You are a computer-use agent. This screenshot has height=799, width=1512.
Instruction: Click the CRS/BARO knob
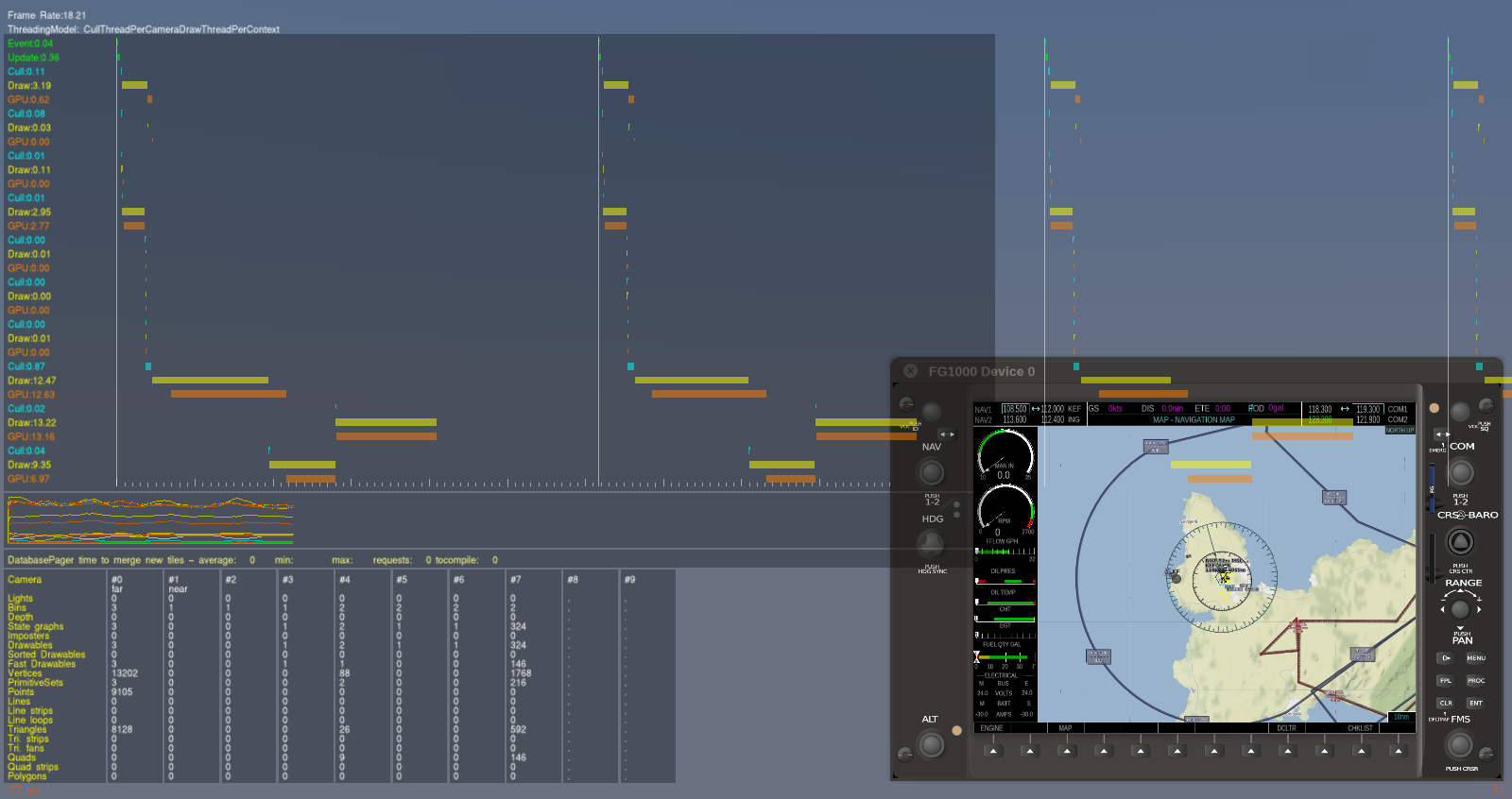pos(1460,541)
